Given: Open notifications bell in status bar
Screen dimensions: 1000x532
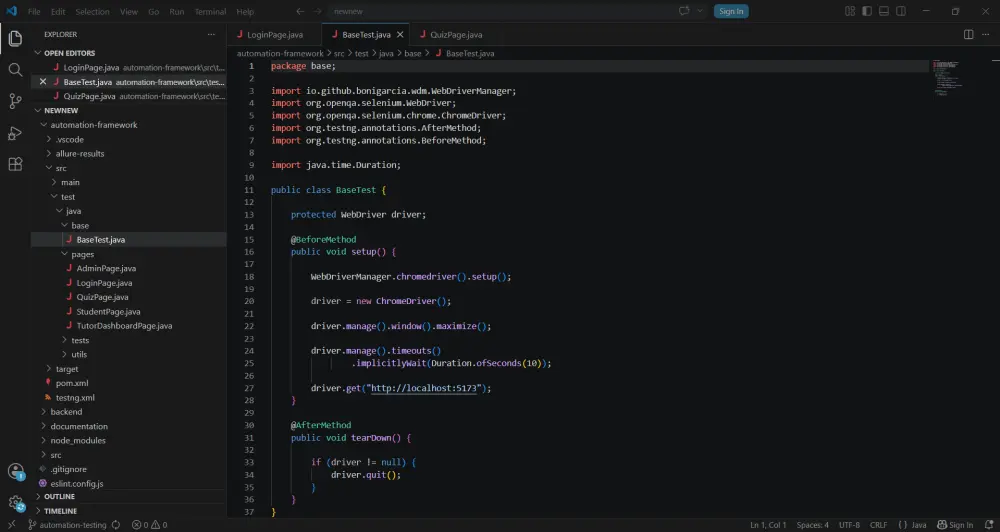Looking at the screenshot, I should 989,525.
